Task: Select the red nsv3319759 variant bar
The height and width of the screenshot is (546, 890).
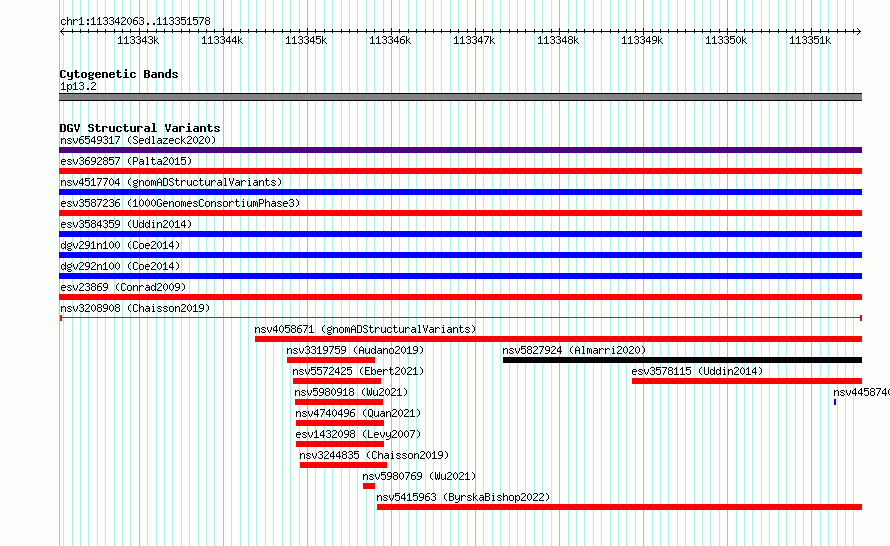Action: click(331, 360)
